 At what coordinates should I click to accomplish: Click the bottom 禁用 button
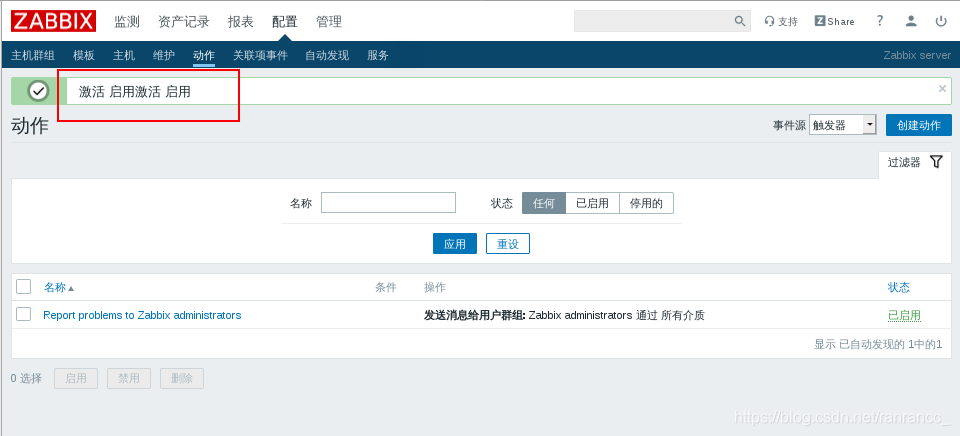[x=129, y=378]
